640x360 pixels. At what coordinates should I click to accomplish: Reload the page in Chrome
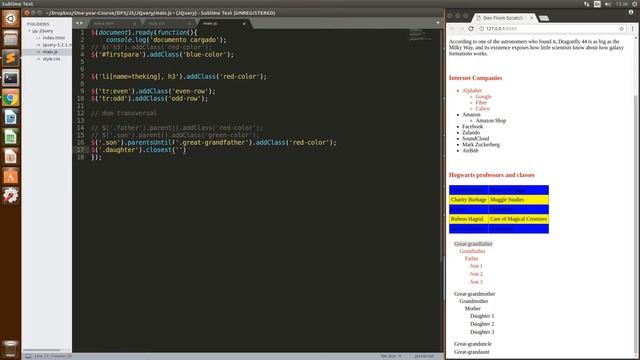pyautogui.click(x=471, y=29)
